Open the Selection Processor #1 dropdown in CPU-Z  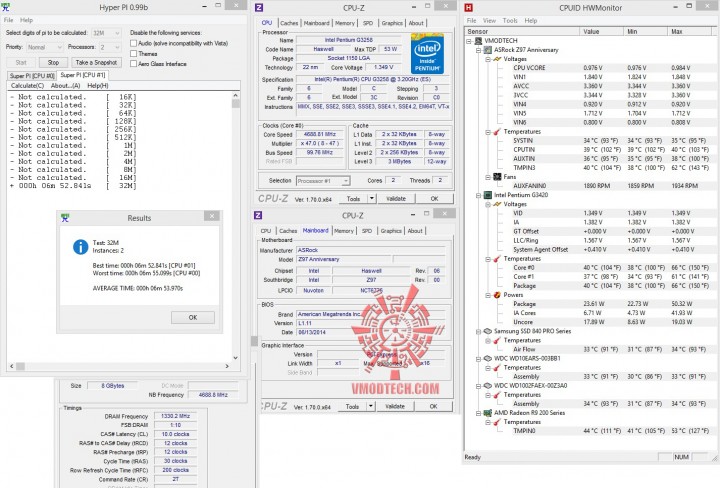click(x=323, y=181)
